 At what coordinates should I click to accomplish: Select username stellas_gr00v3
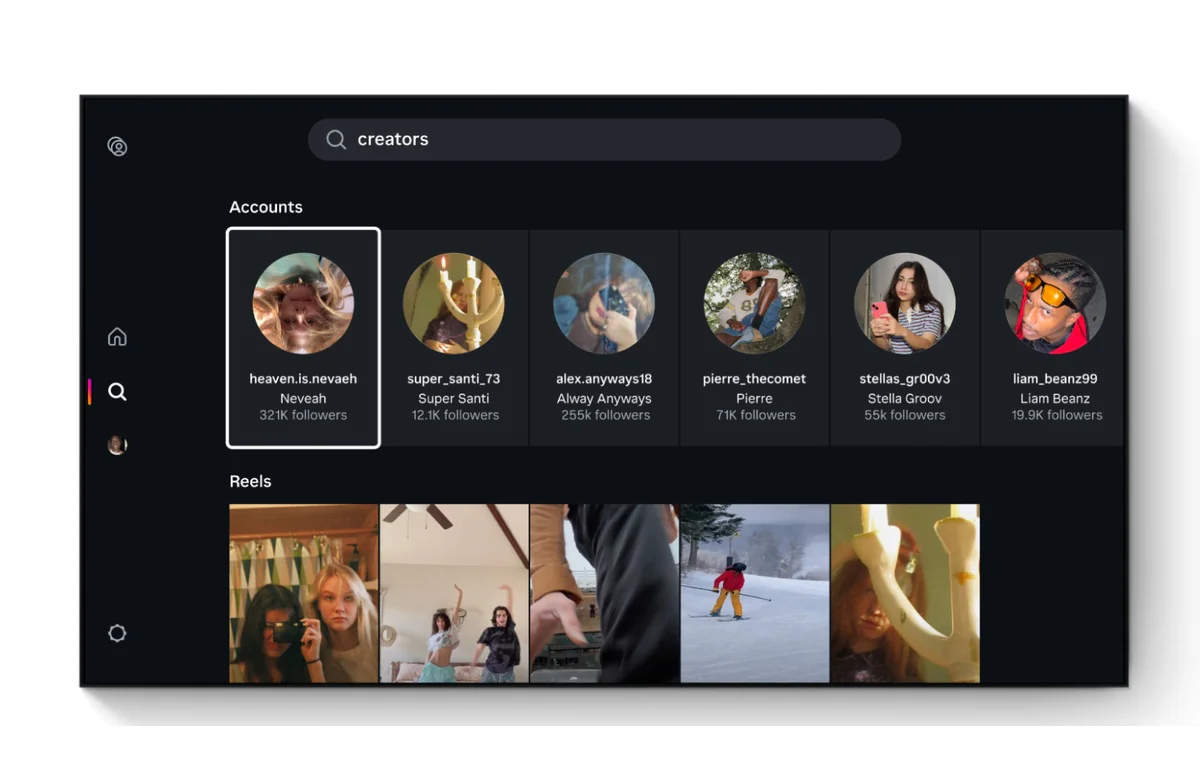[x=905, y=379]
